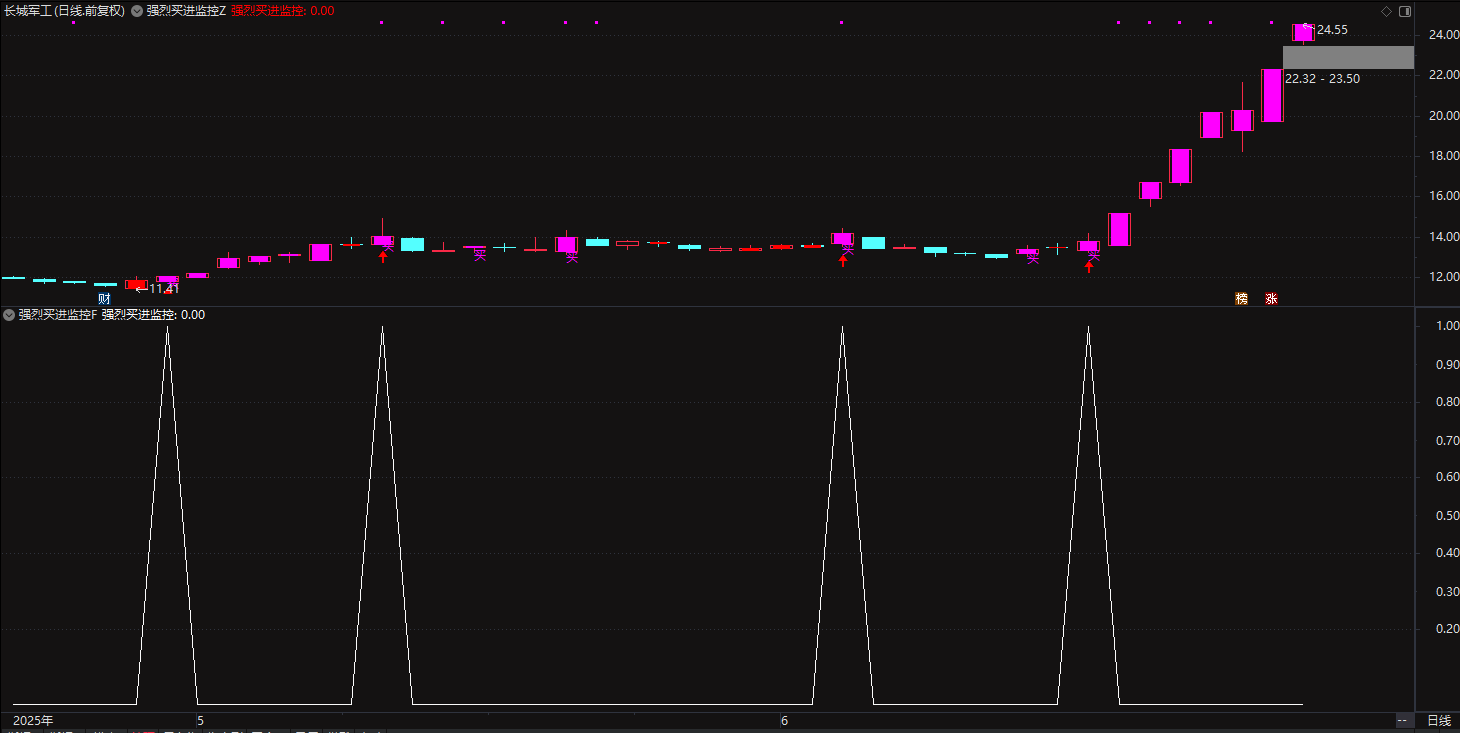Screen dimensions: 1460x733
Task: Click the month 6 marker on time axis
Action: [785, 720]
